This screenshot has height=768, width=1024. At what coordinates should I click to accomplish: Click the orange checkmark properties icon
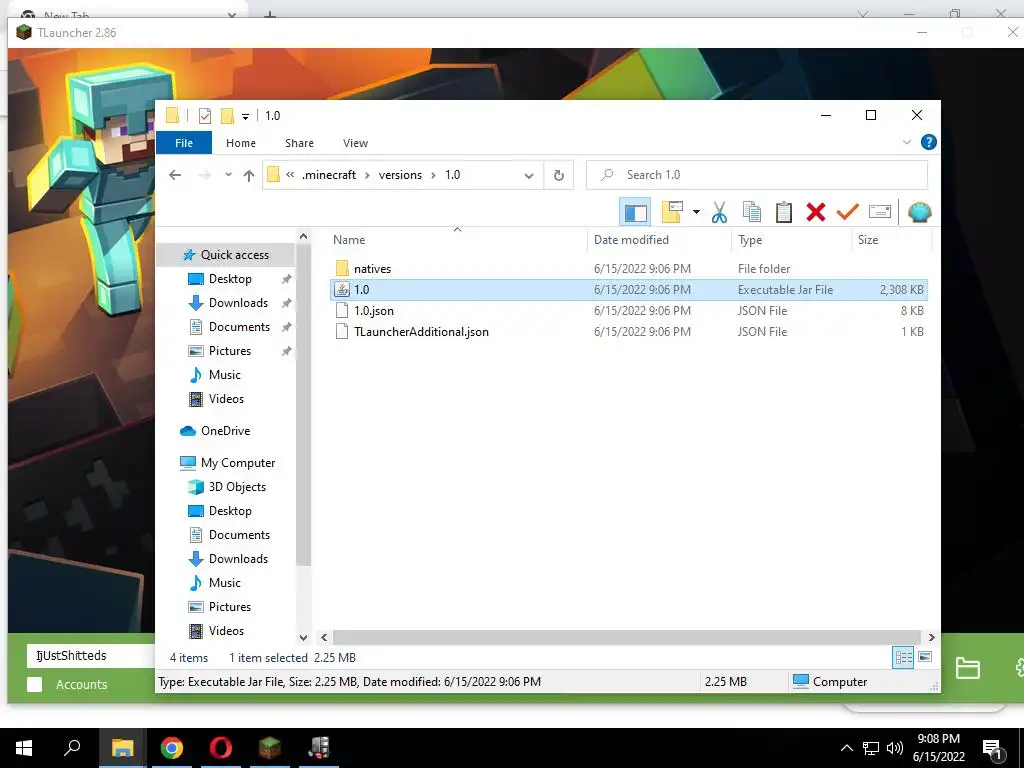[848, 212]
